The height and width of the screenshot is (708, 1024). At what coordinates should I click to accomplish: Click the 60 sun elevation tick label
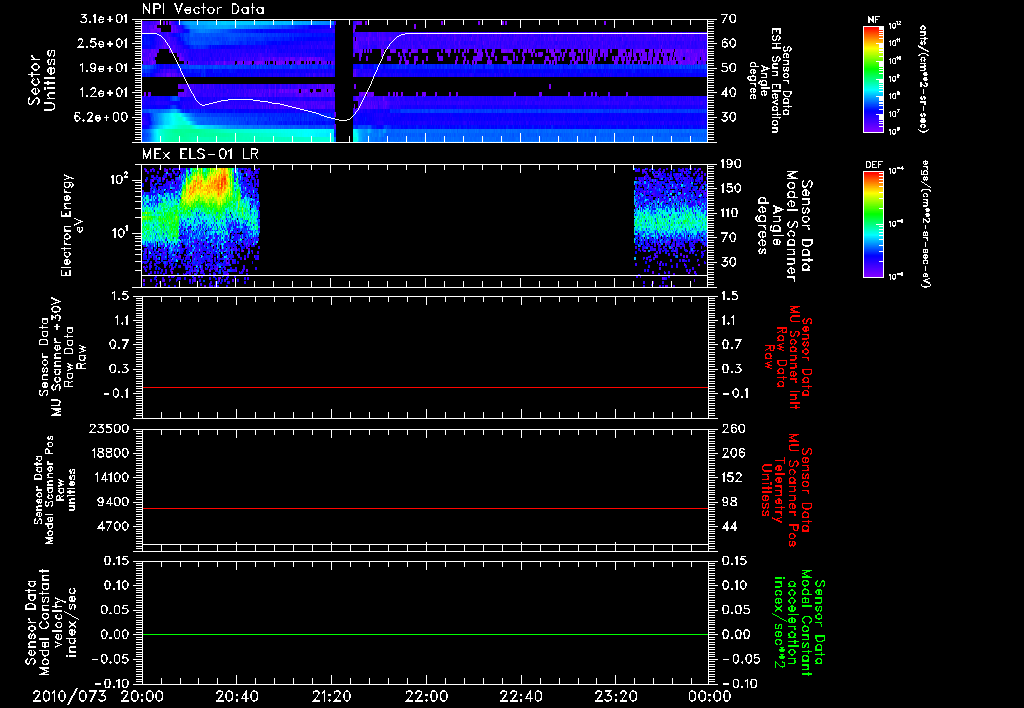tap(728, 43)
